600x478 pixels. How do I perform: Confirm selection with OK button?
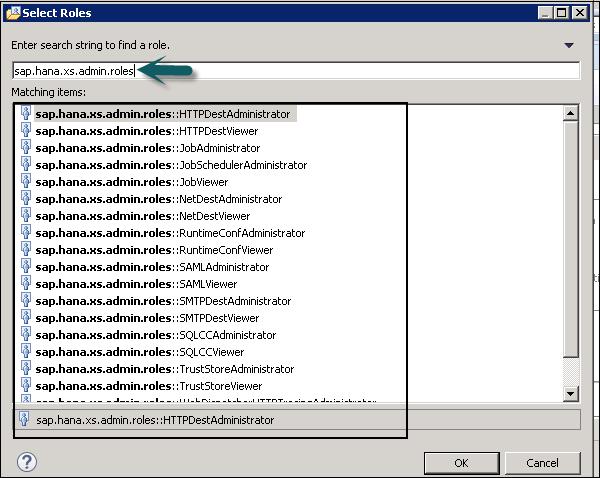tap(461, 463)
